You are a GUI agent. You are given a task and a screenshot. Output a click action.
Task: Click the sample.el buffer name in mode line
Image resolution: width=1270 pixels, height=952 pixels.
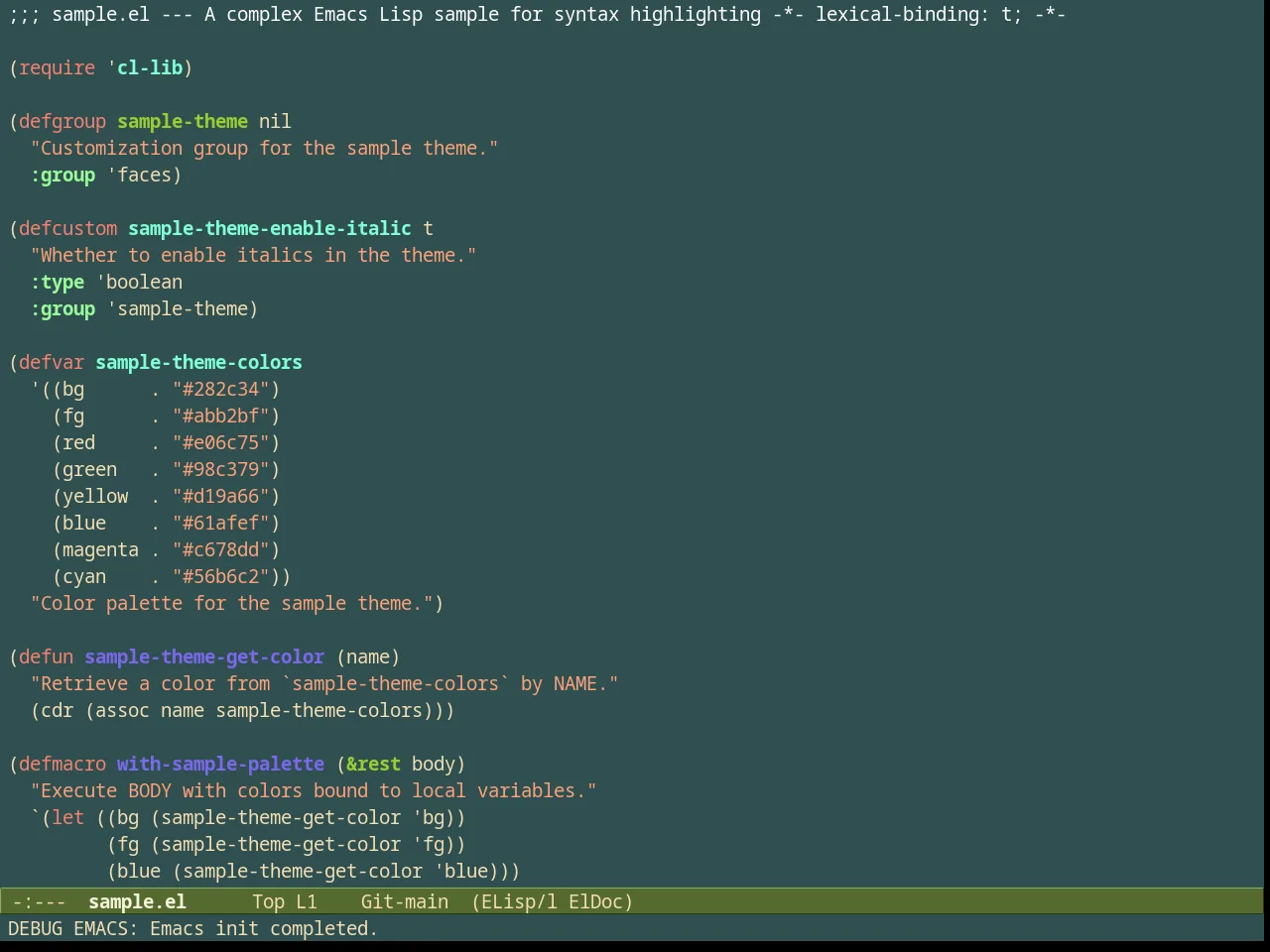(x=137, y=901)
